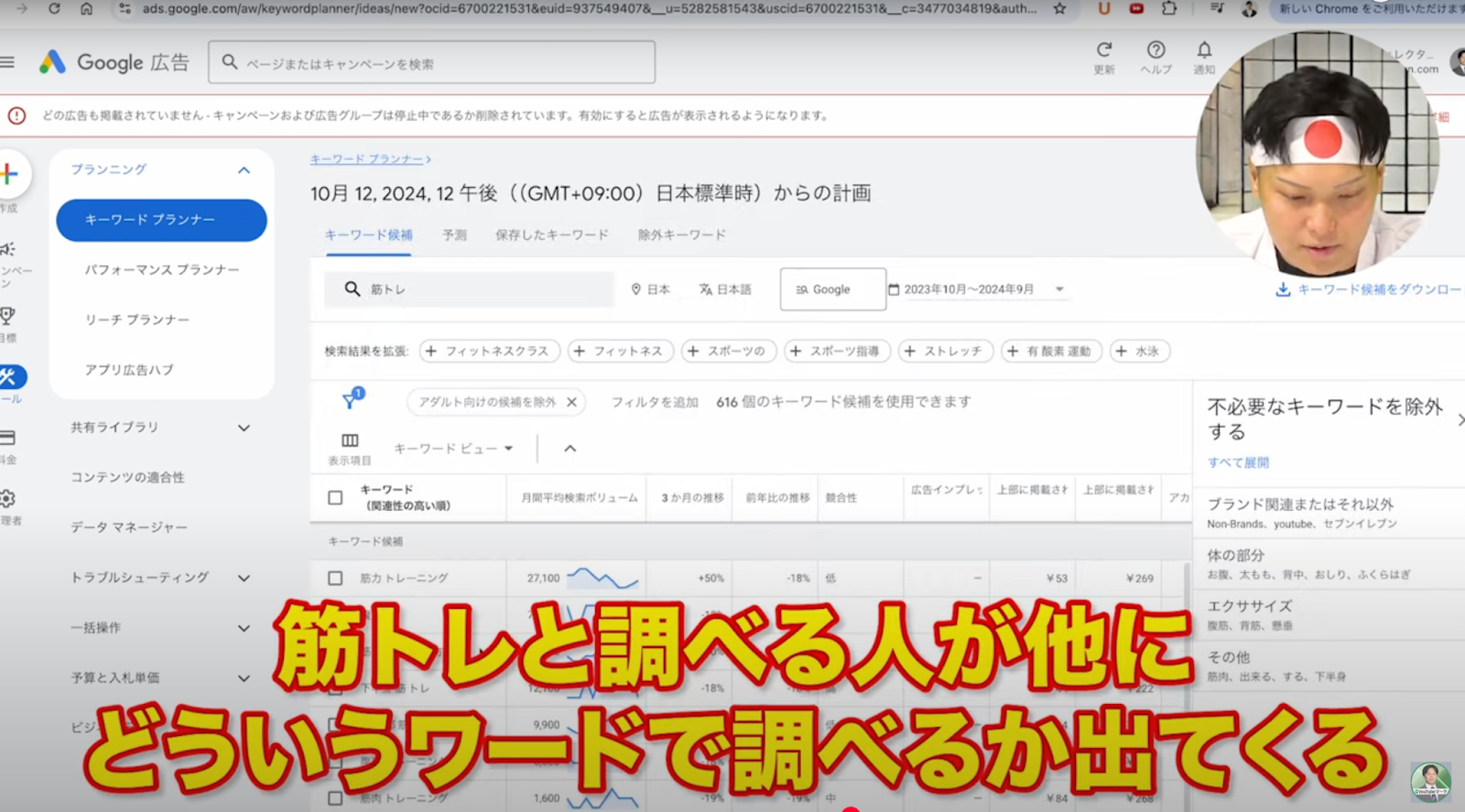Open the 表示項目 columns icon
Screen dimensions: 1465x812
point(350,440)
